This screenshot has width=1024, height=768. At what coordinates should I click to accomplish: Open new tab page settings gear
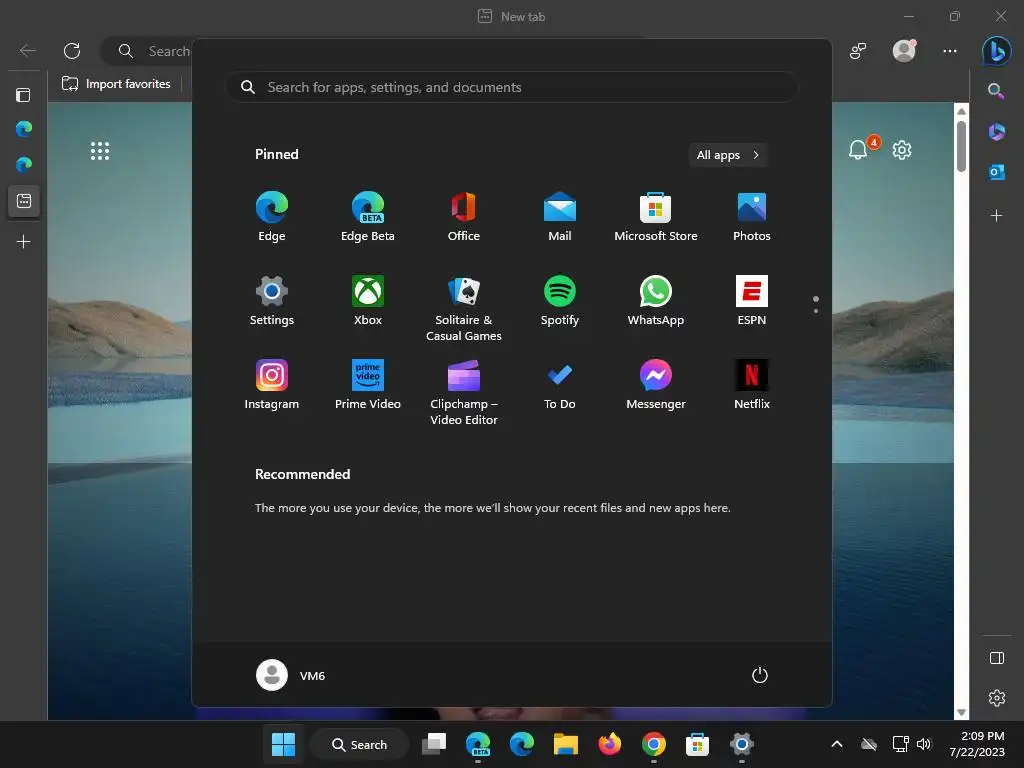pyautogui.click(x=902, y=150)
